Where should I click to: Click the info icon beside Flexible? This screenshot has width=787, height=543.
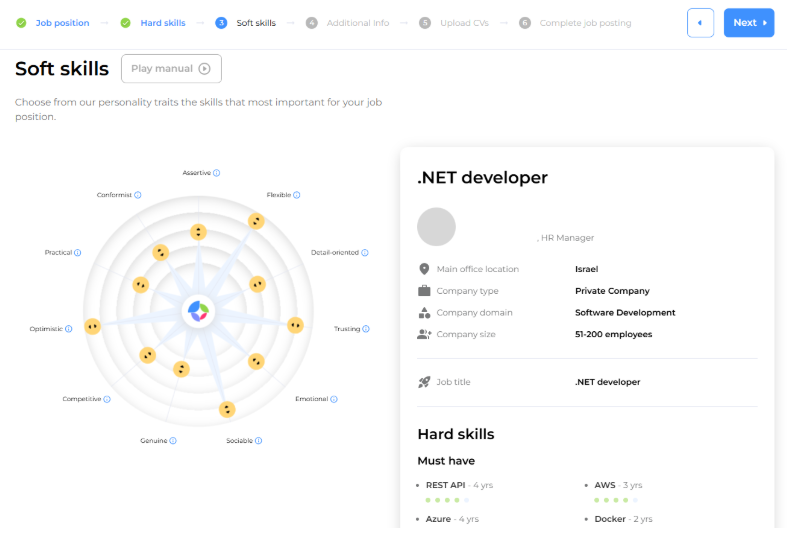point(297,195)
